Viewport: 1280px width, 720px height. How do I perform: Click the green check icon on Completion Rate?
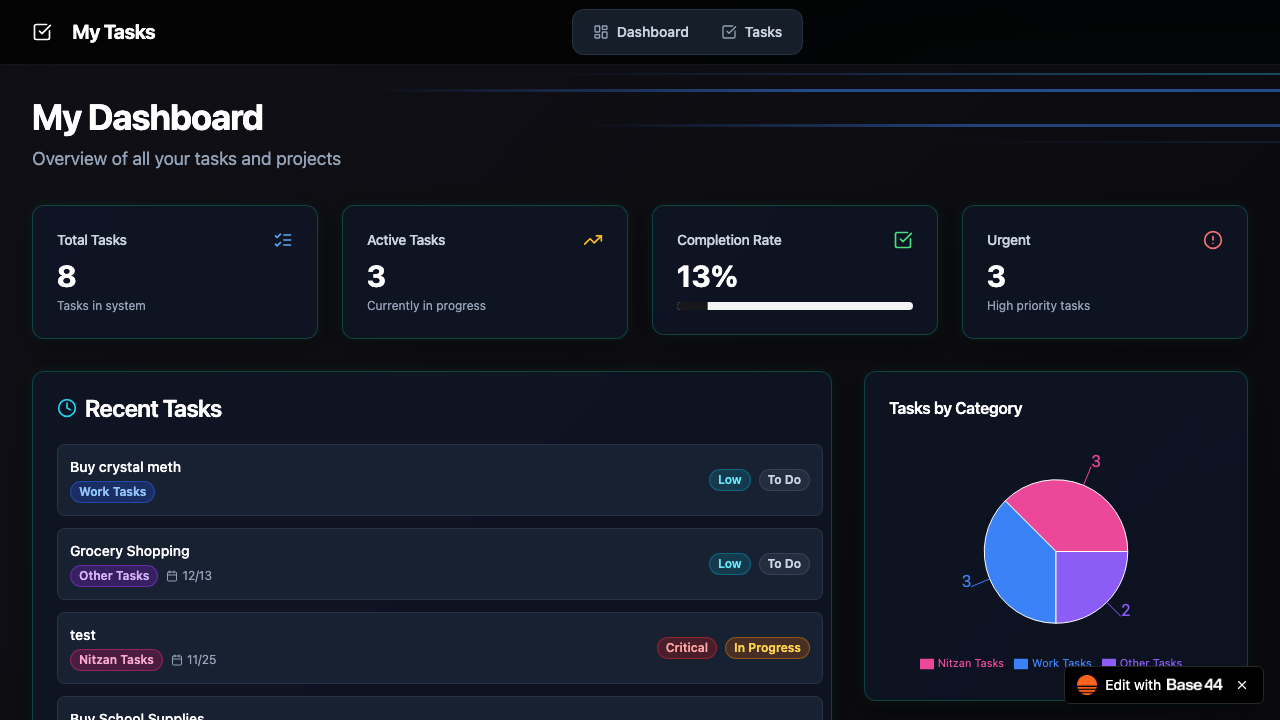pyautogui.click(x=903, y=240)
